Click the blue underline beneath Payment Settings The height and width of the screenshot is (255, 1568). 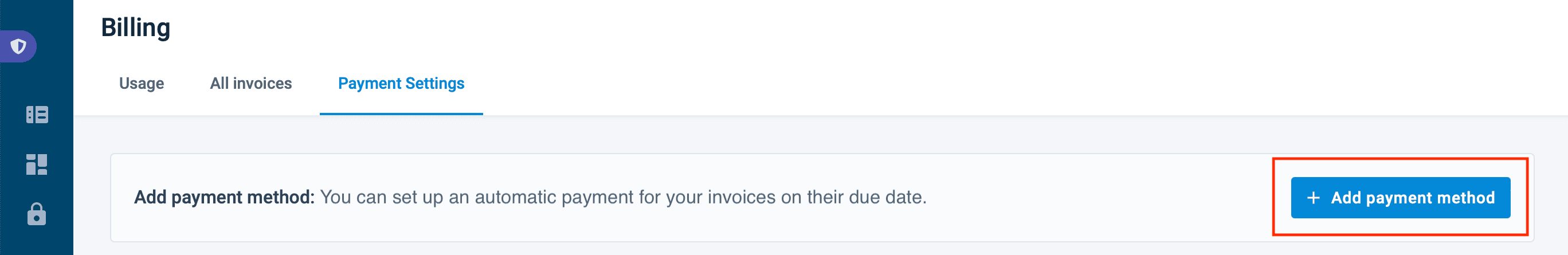pyautogui.click(x=401, y=113)
